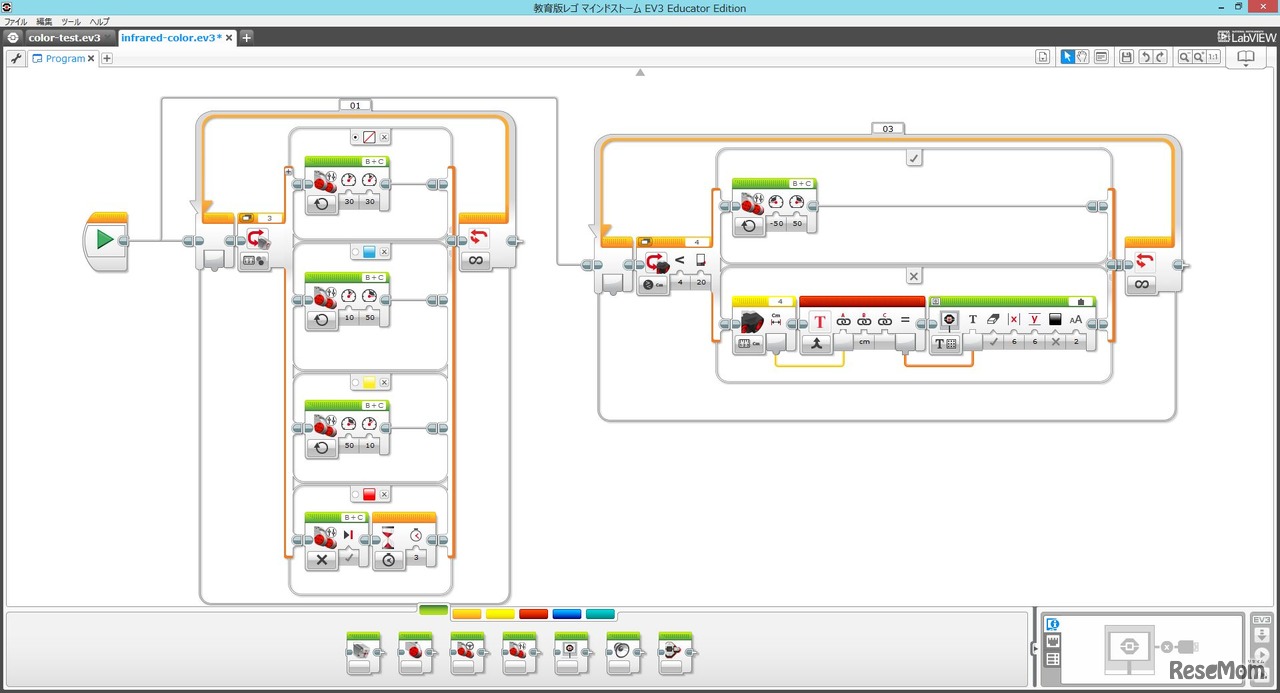
Task: Select the orange flow control palette tab
Action: [x=466, y=613]
